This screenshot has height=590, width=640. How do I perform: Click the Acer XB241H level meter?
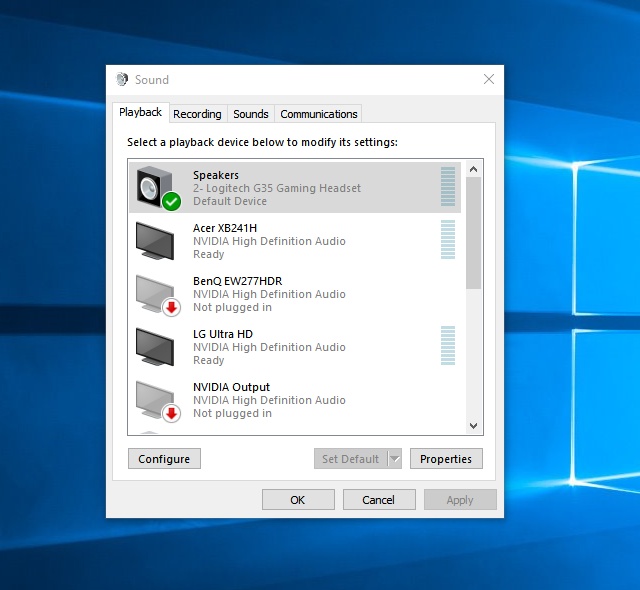click(448, 240)
